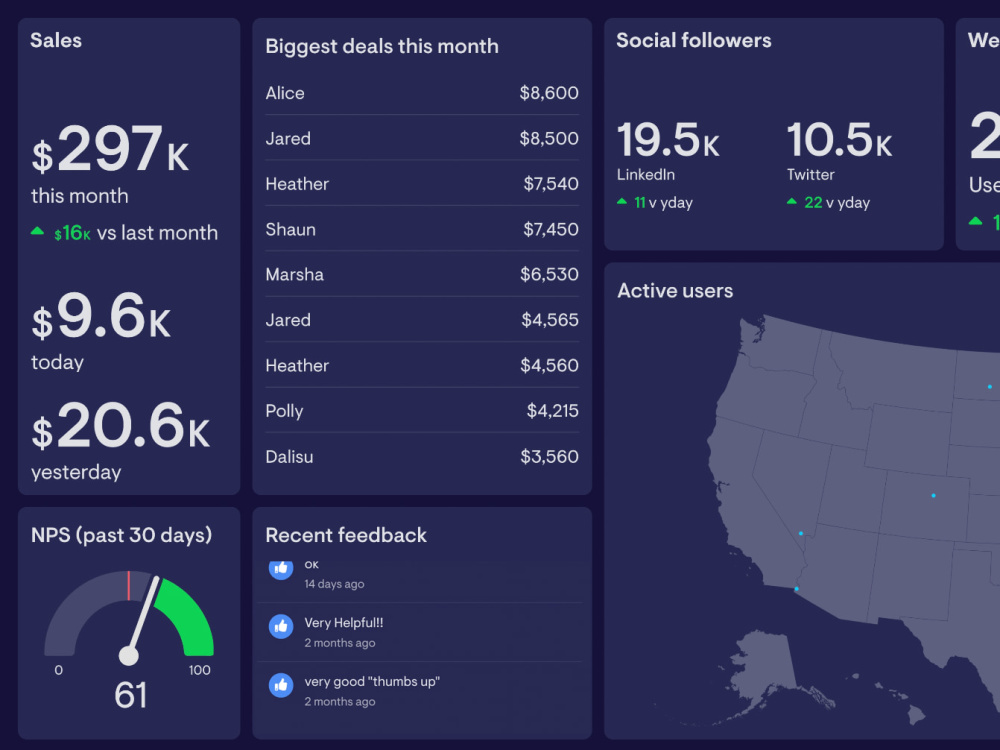Click active user dot near Las Vegas
This screenshot has height=750, width=1000.
(x=800, y=534)
